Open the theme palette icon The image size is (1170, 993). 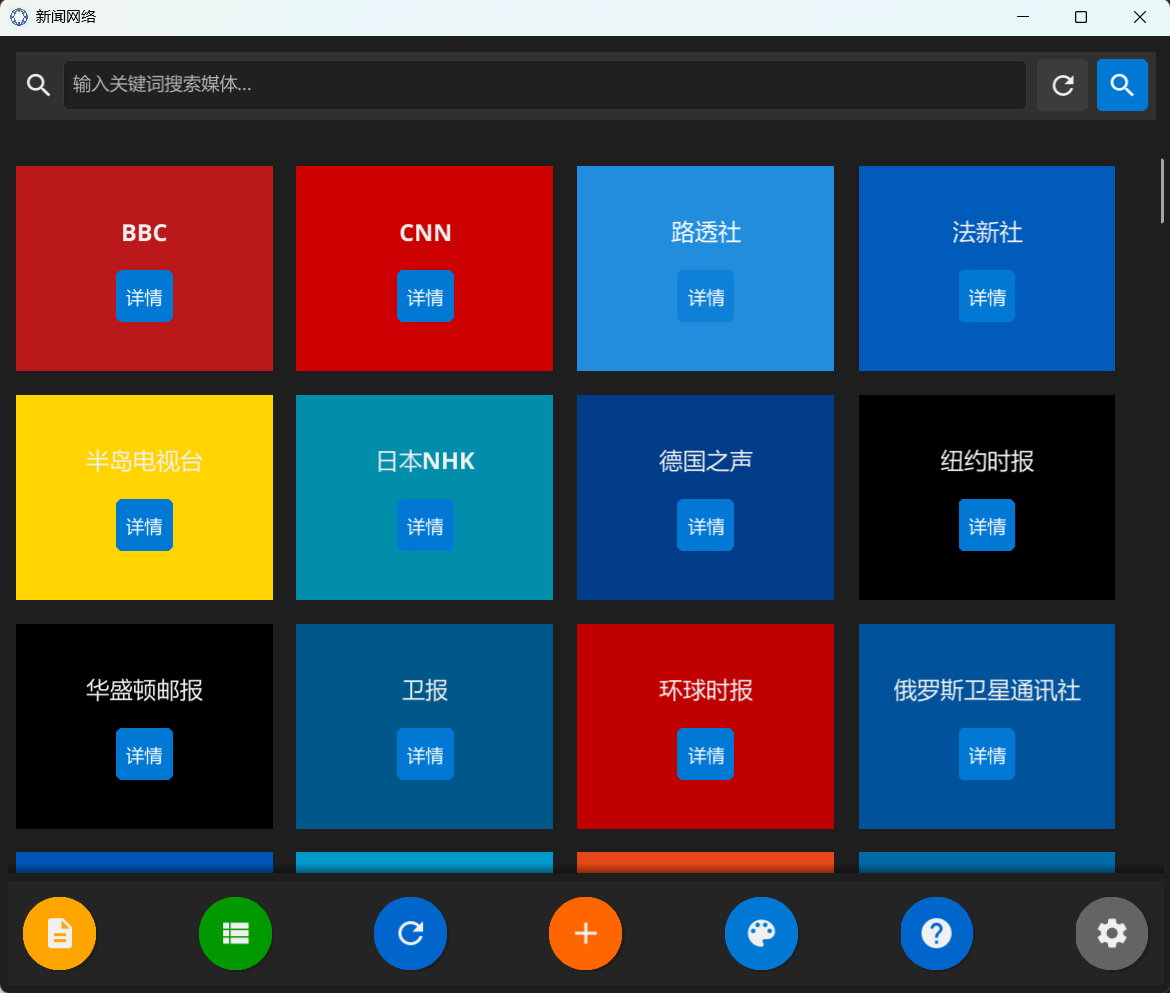click(761, 933)
